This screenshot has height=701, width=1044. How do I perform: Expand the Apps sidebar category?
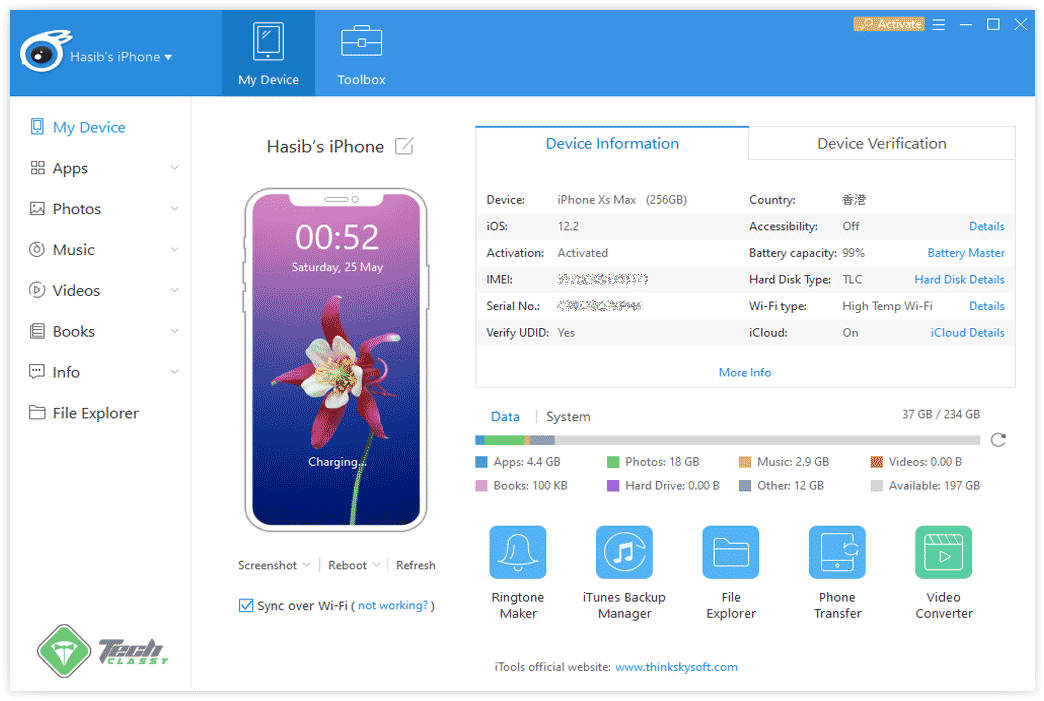(174, 168)
